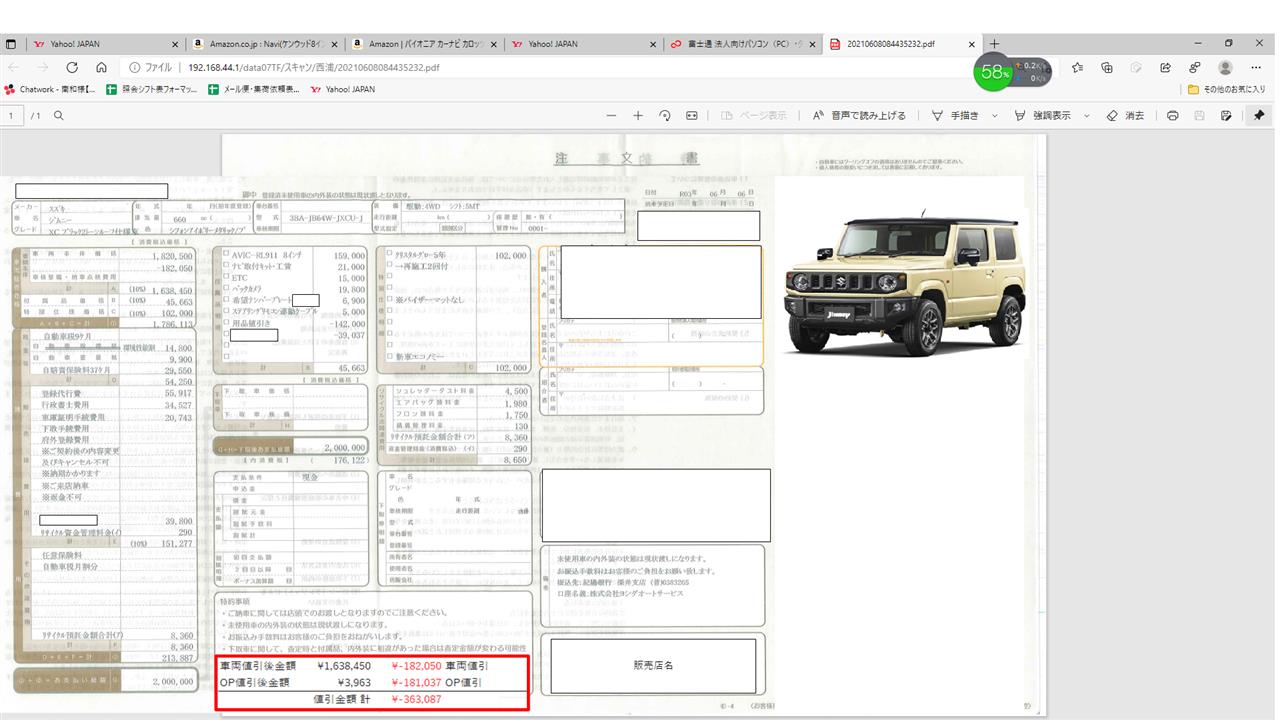Screen dimensions: 1280x720
Task: Expand the 手描き draw options dropdown
Action: [994, 115]
